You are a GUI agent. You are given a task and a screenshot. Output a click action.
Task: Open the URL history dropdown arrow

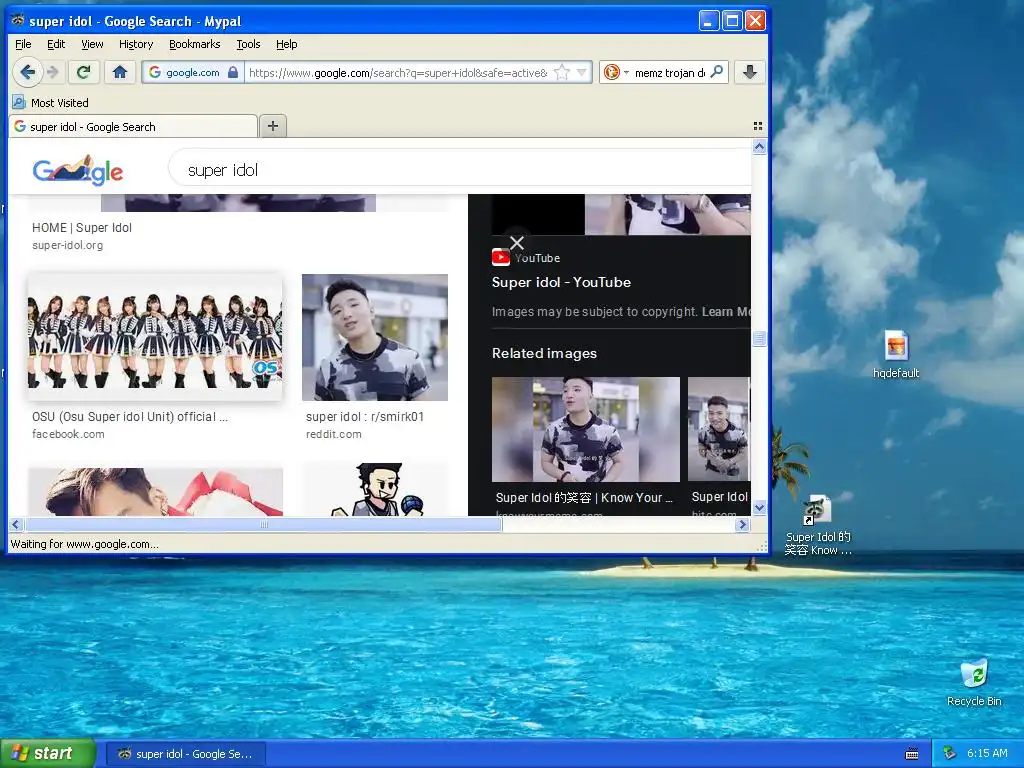tap(582, 72)
